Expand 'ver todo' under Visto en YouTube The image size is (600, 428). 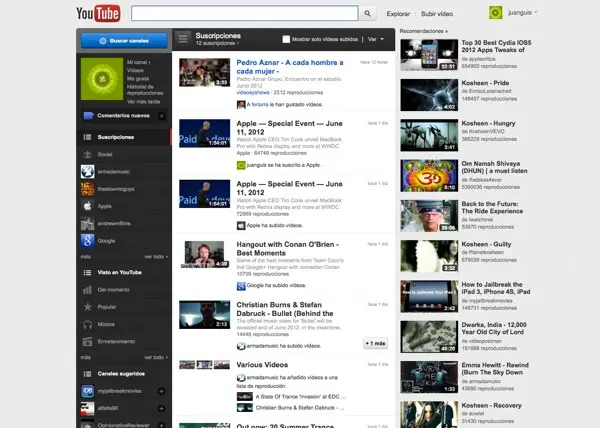coord(156,357)
